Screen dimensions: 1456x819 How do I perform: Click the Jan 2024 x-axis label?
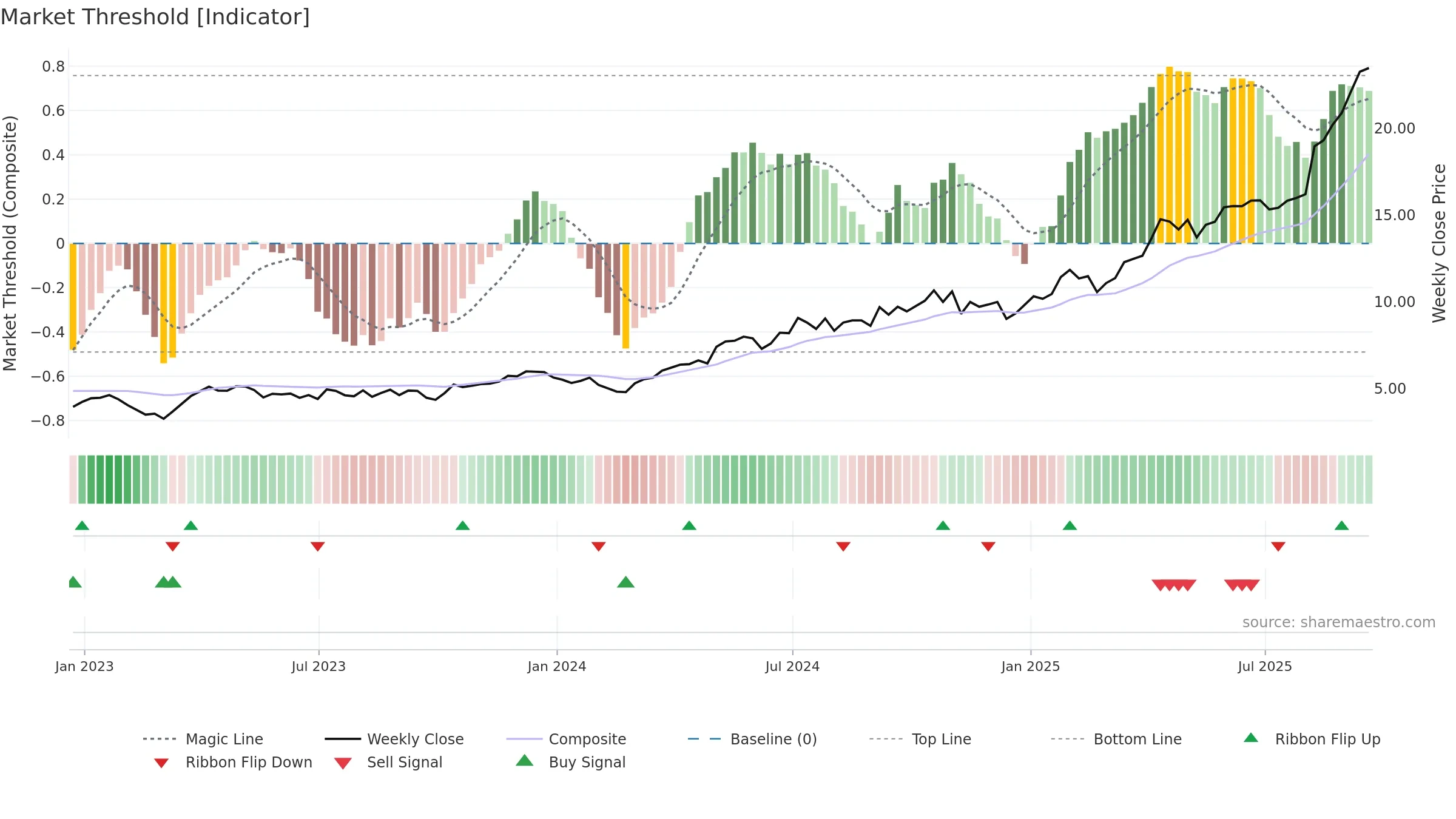tap(557, 666)
